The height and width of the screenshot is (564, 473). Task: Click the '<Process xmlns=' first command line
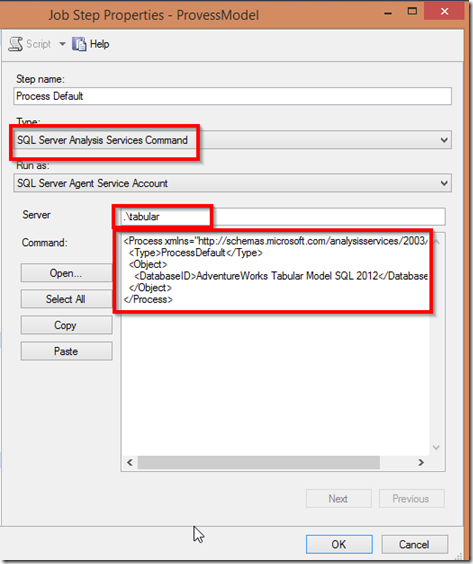pyautogui.click(x=276, y=241)
